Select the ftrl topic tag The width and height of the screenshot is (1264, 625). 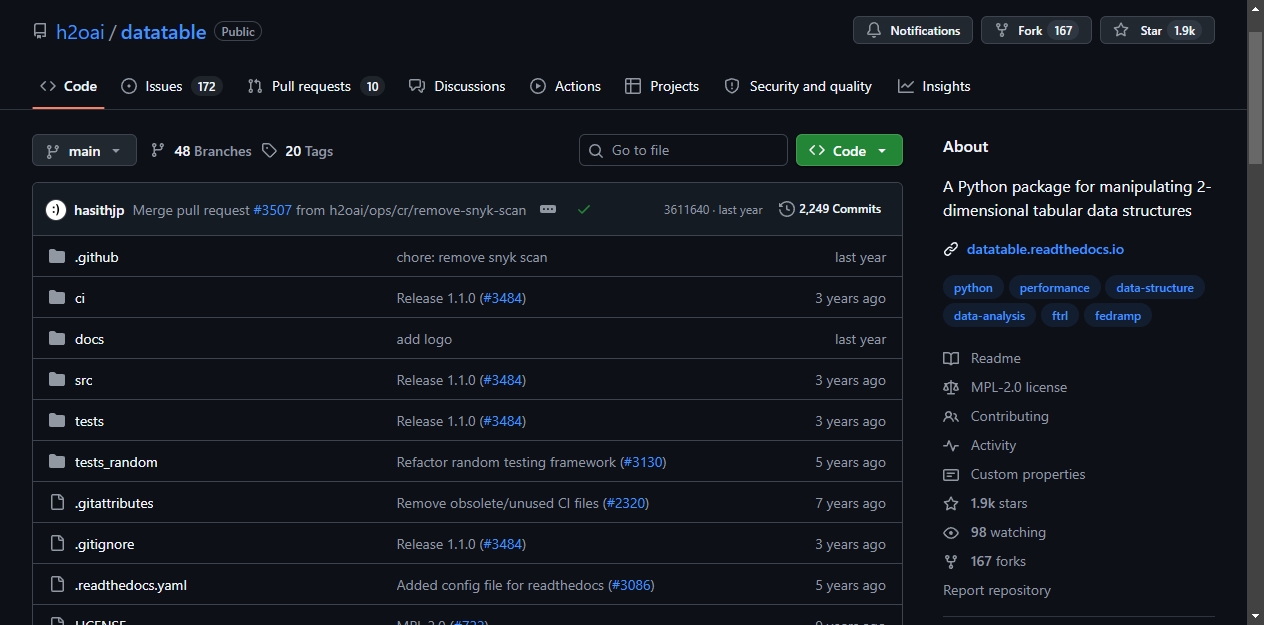[x=1060, y=316]
